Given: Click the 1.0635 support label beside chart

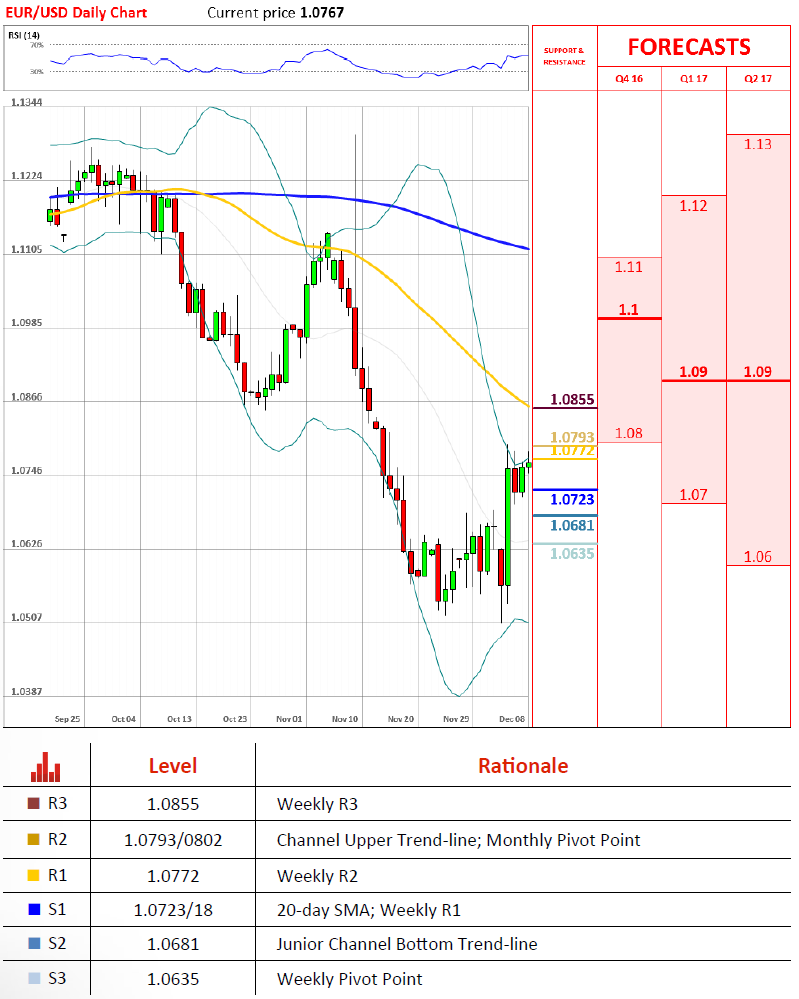Looking at the screenshot, I should [x=572, y=554].
